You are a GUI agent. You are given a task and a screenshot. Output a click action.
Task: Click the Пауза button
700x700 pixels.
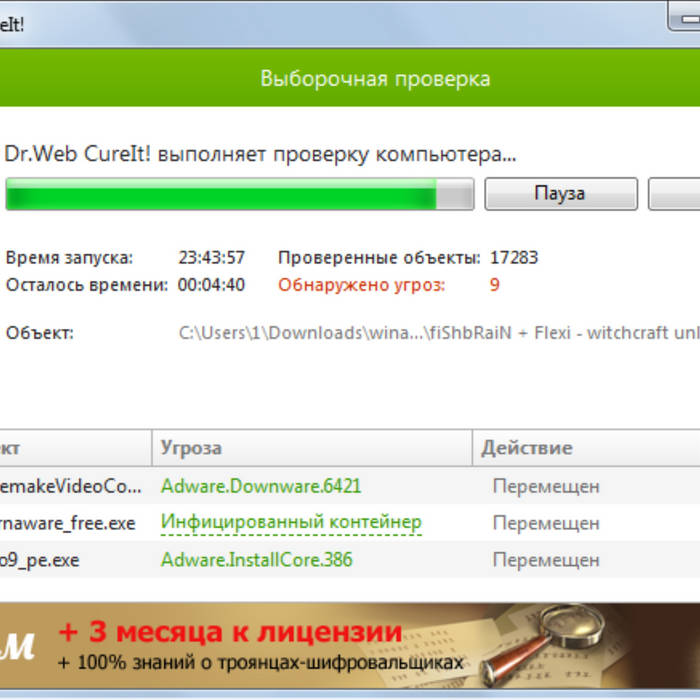[560, 194]
